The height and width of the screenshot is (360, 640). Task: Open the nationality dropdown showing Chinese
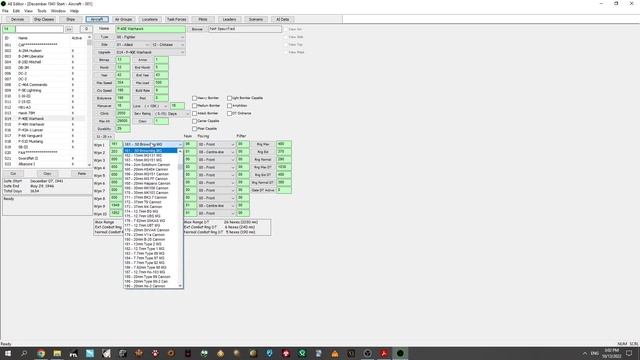click(168, 45)
